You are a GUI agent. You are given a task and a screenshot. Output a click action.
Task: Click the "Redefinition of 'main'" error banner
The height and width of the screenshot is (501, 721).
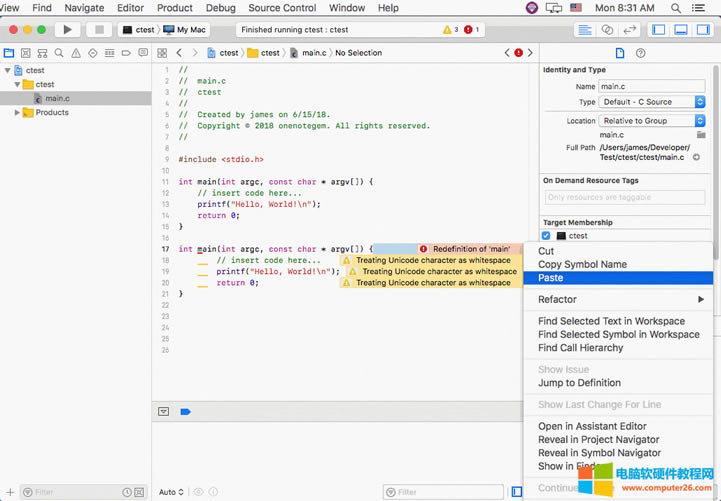[x=470, y=249]
